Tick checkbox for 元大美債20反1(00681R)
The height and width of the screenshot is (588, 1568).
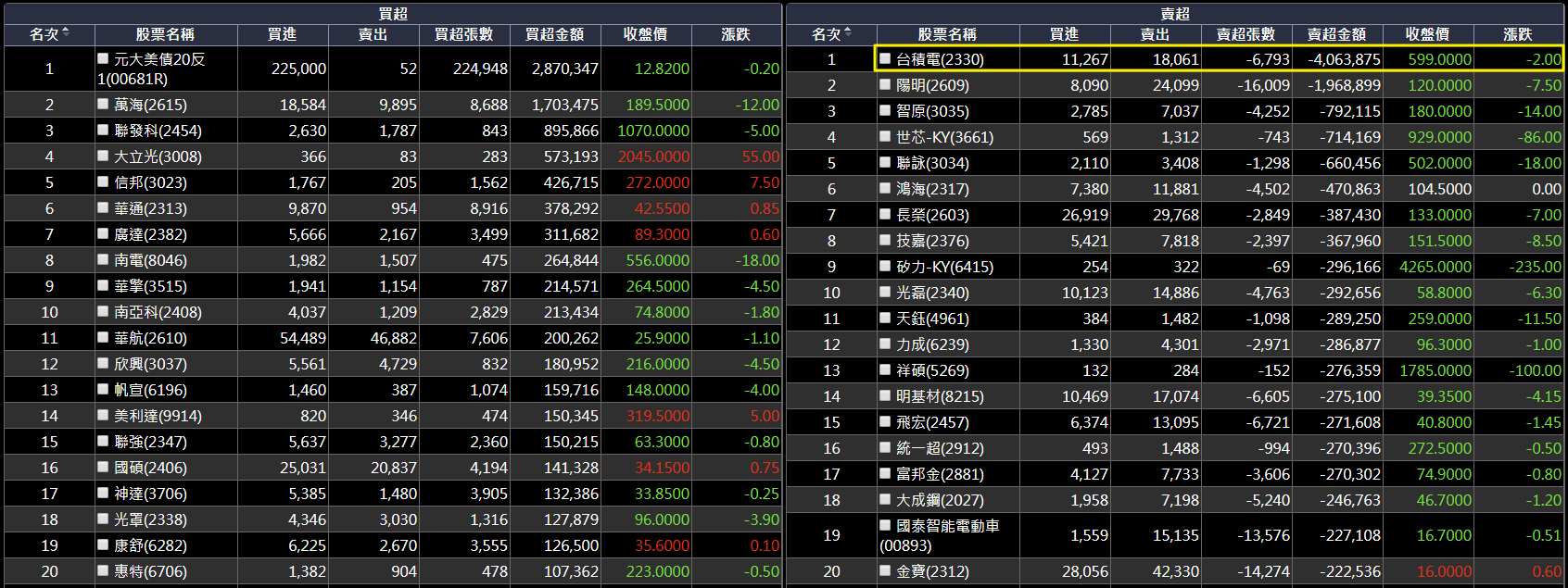pos(104,58)
